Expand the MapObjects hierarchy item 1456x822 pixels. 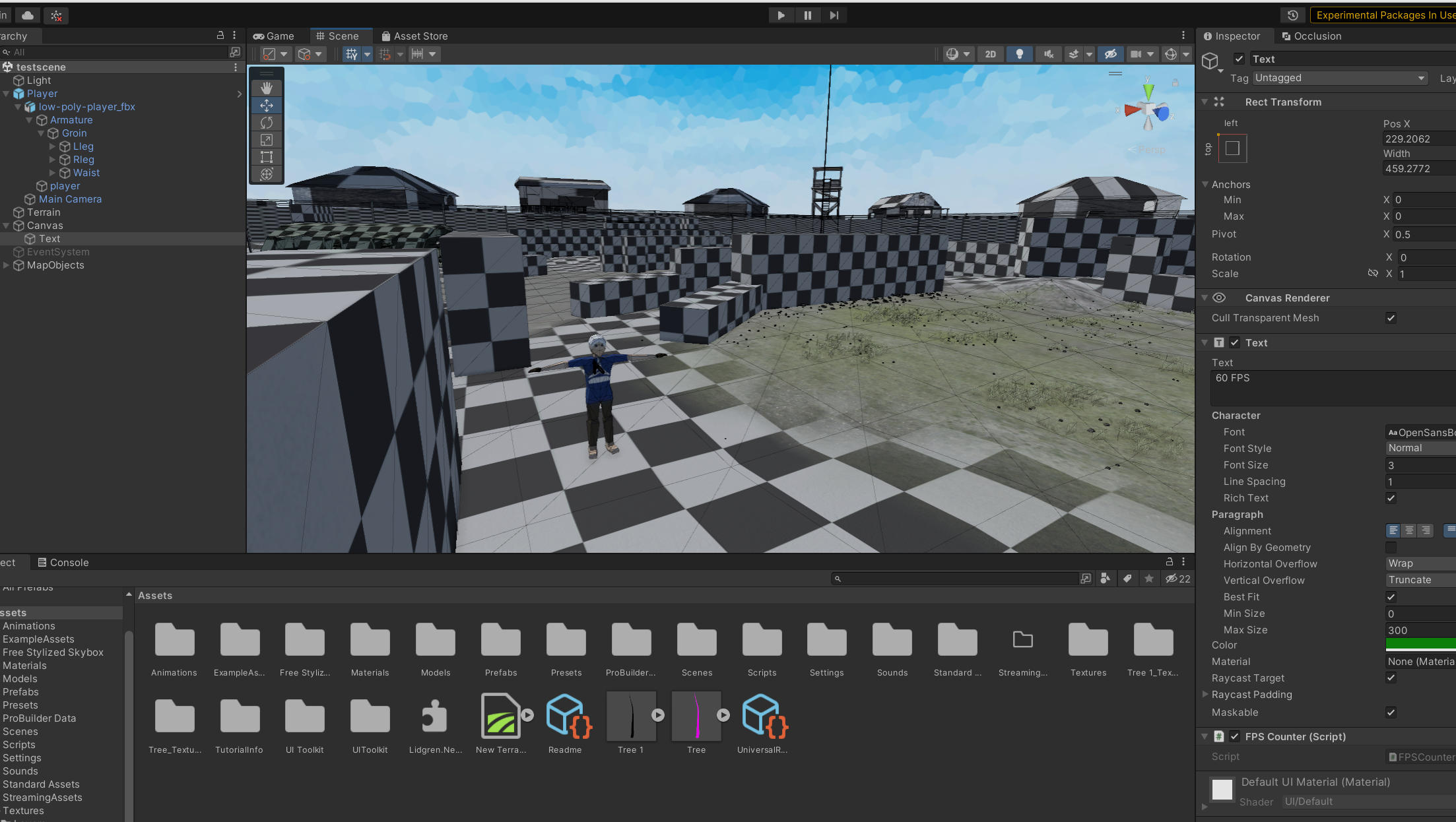(7, 265)
